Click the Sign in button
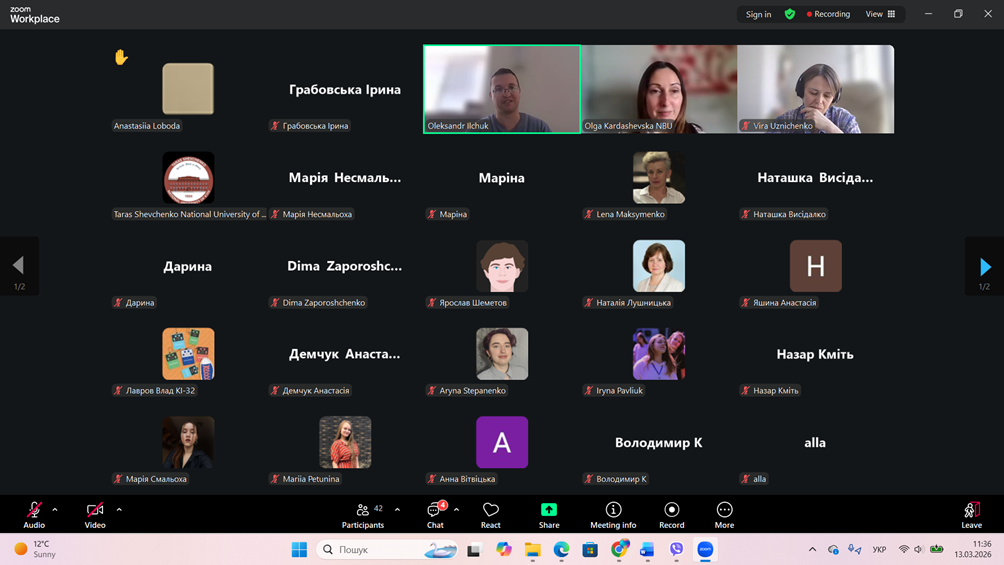This screenshot has height=565, width=1004. (758, 14)
